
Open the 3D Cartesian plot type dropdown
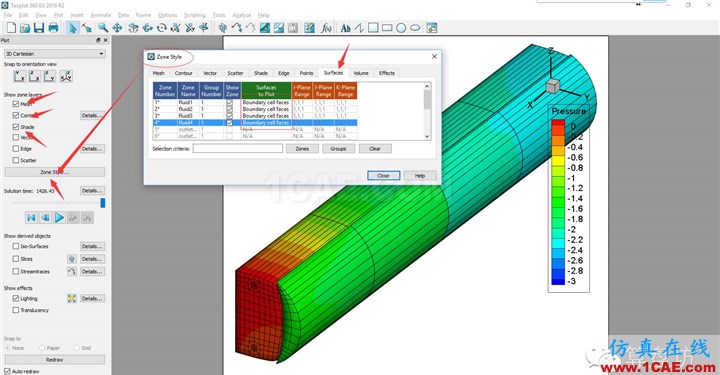click(55, 54)
